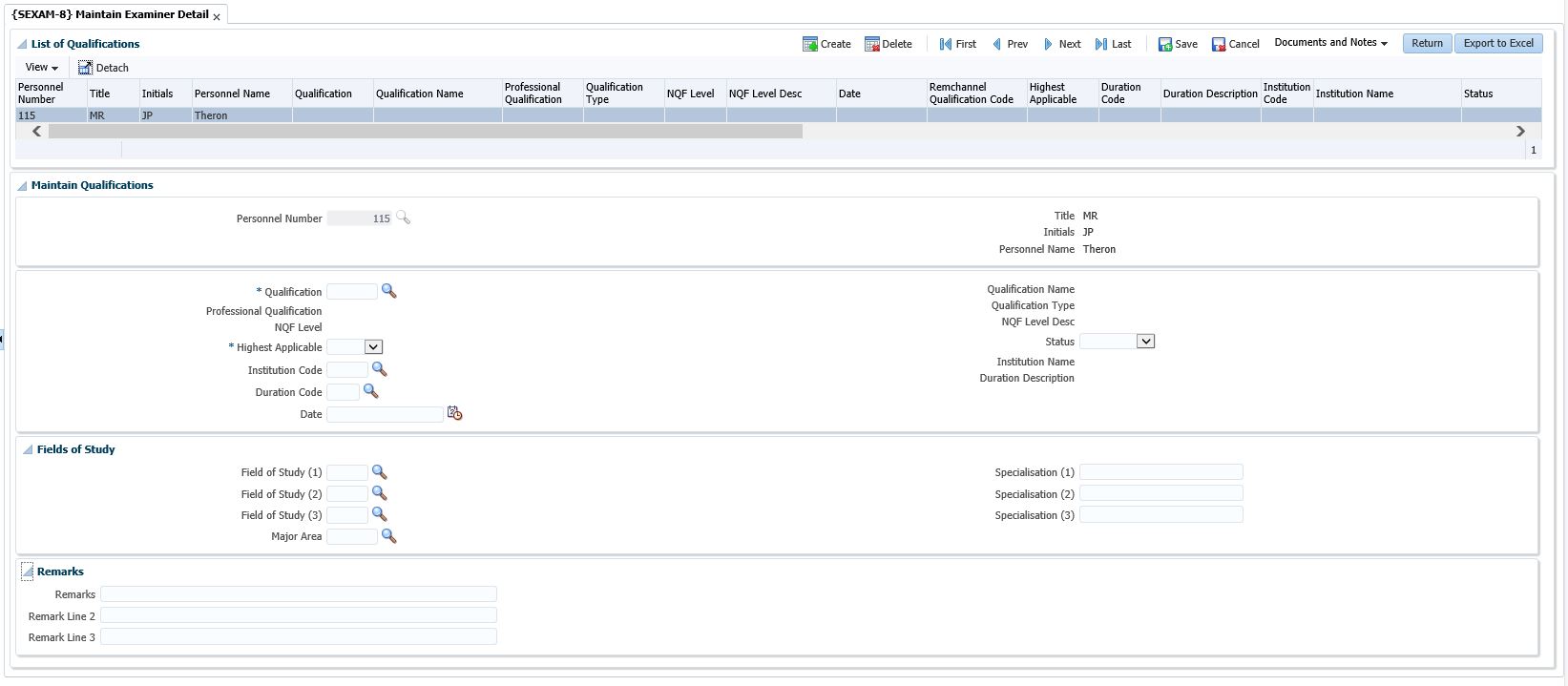This screenshot has height=686, width=1568.
Task: Click NQF Level Desc column header
Action: [x=781, y=94]
